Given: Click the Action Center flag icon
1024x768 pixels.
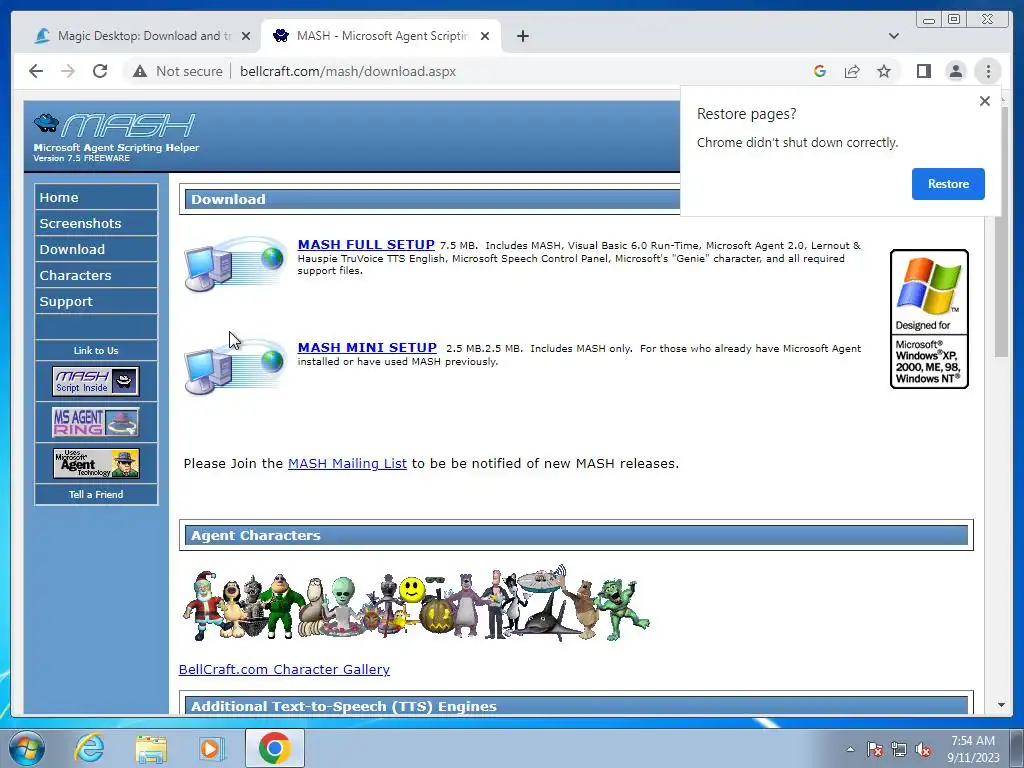Looking at the screenshot, I should coord(875,749).
